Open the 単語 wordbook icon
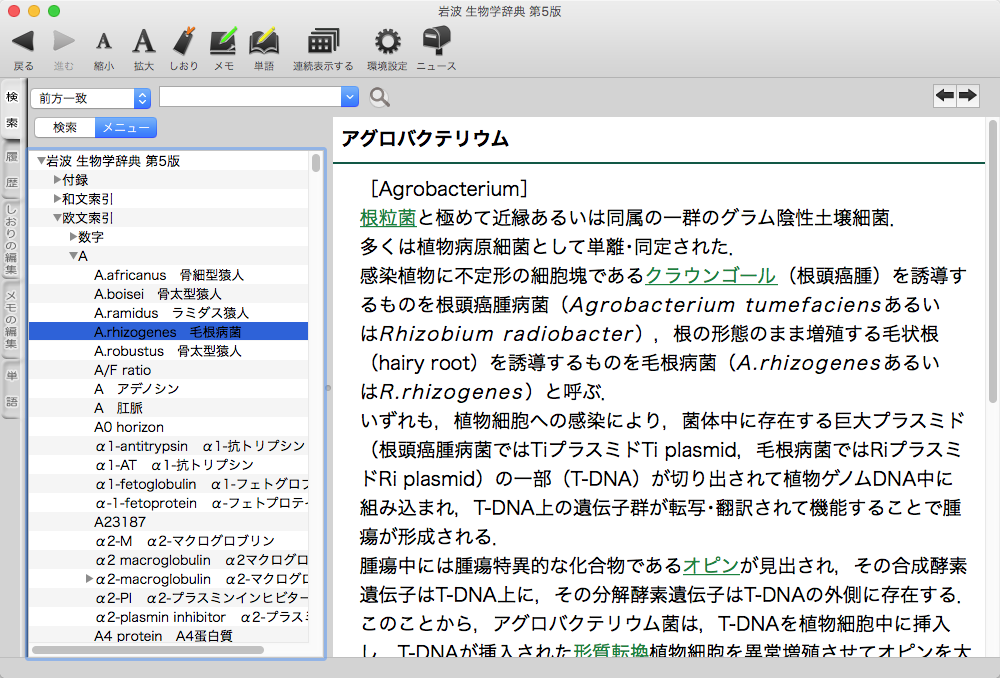This screenshot has height=678, width=1000. tap(263, 42)
